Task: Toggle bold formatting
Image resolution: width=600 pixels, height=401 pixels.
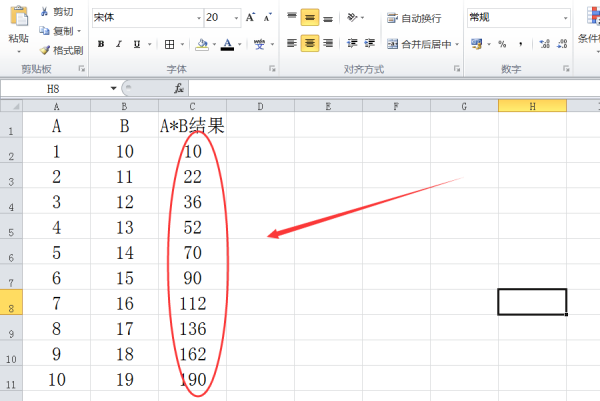Action: [102, 44]
